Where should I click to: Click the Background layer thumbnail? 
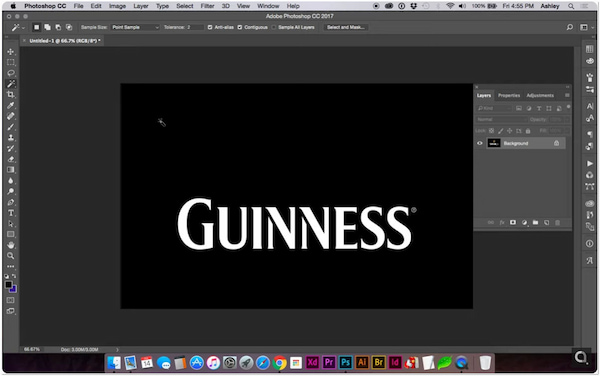[x=494, y=143]
